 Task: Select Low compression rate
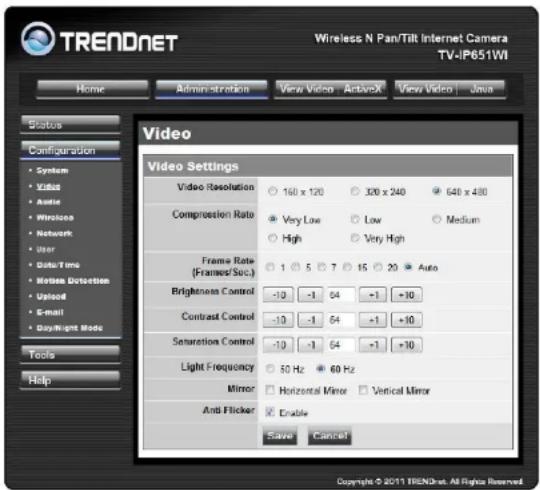point(355,219)
